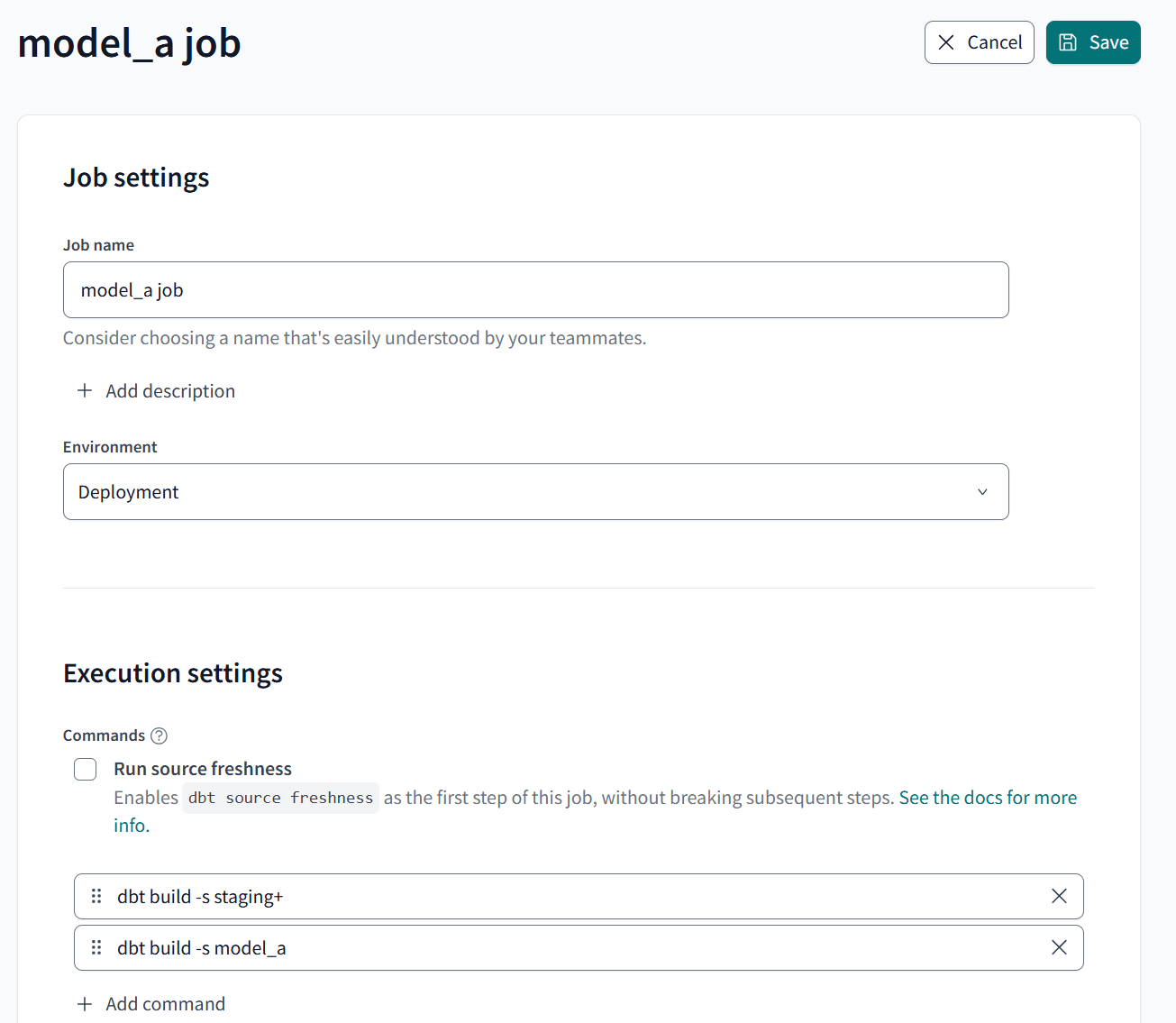Click the Cancel button

tap(979, 42)
